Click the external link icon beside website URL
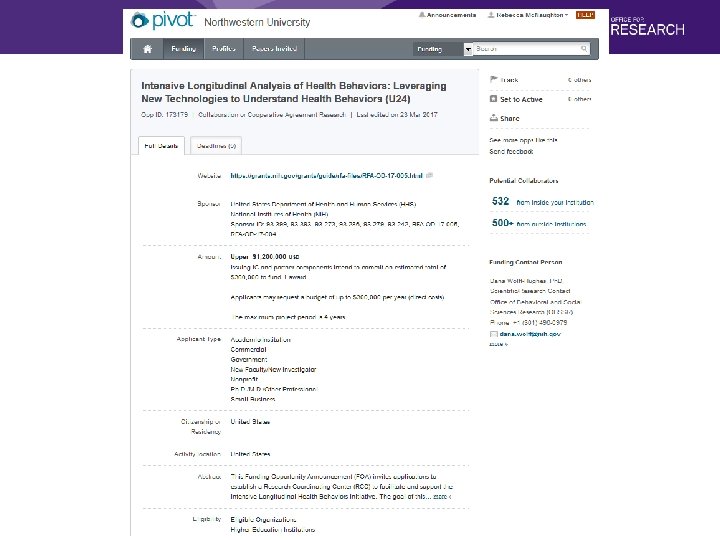This screenshot has height=540, width=720. point(429,175)
